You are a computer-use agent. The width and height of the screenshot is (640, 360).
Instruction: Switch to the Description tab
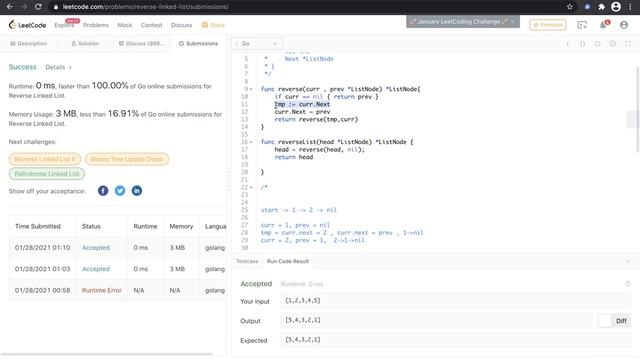click(x=29, y=44)
